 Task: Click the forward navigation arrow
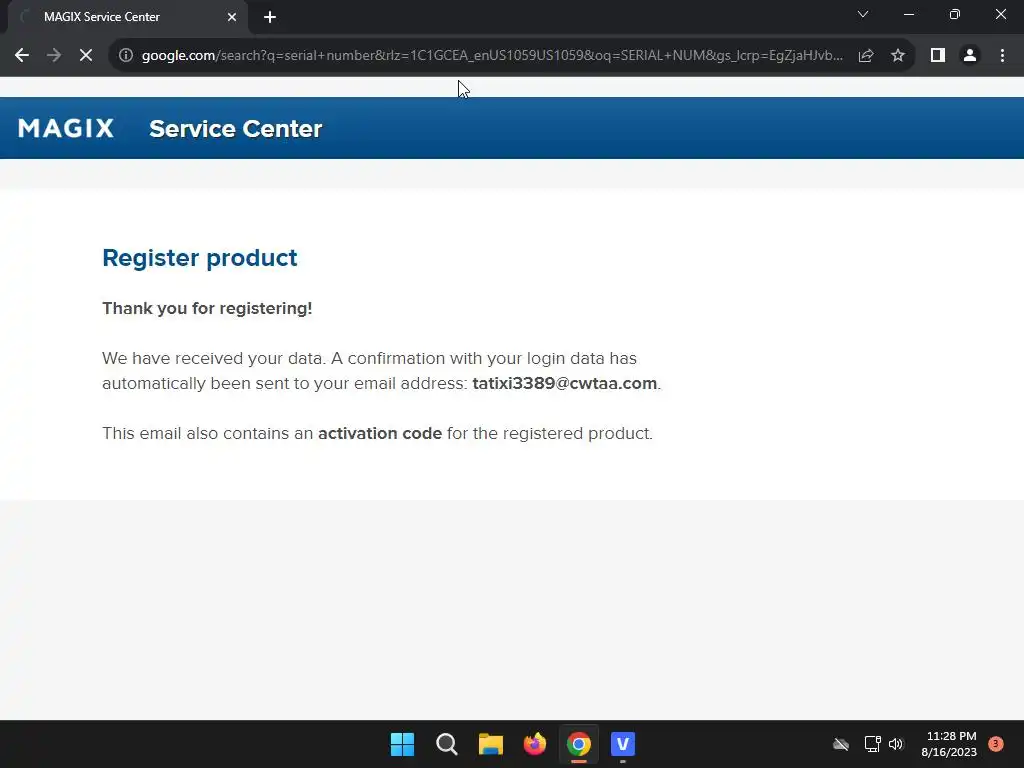54,56
